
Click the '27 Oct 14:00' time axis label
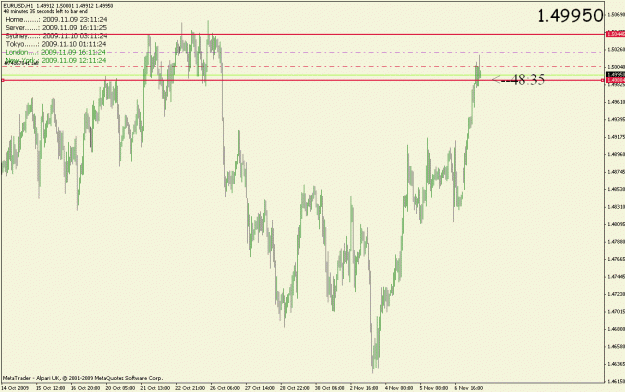pyautogui.click(x=260, y=388)
